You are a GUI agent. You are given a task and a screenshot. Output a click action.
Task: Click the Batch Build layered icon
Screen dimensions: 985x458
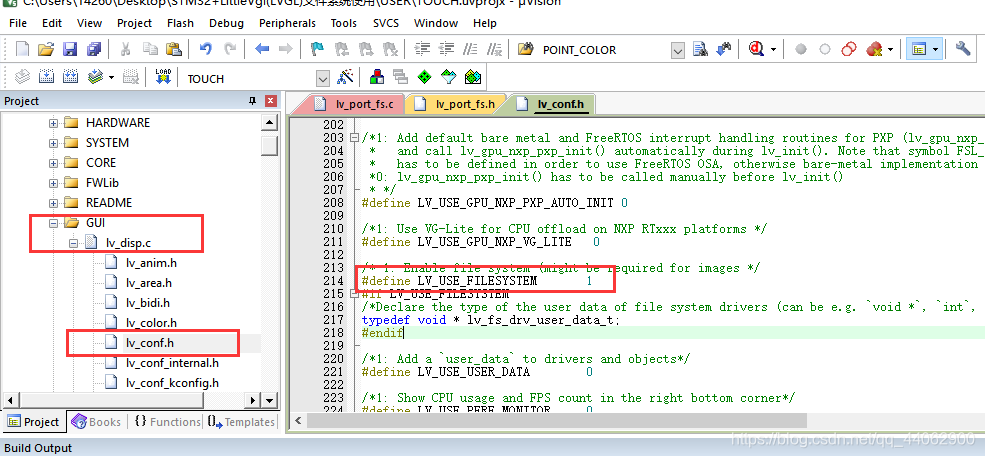[95, 77]
